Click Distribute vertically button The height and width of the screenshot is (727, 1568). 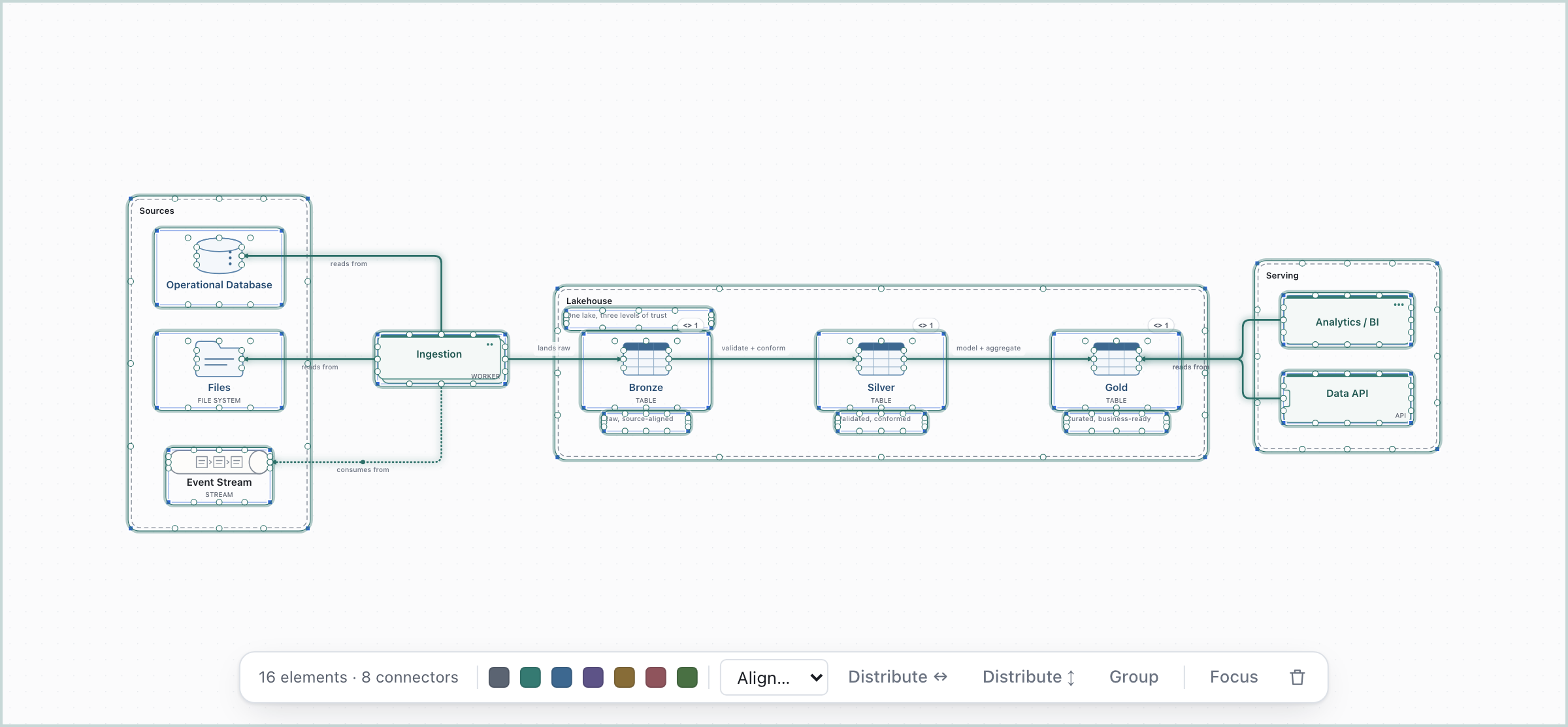[1029, 677]
